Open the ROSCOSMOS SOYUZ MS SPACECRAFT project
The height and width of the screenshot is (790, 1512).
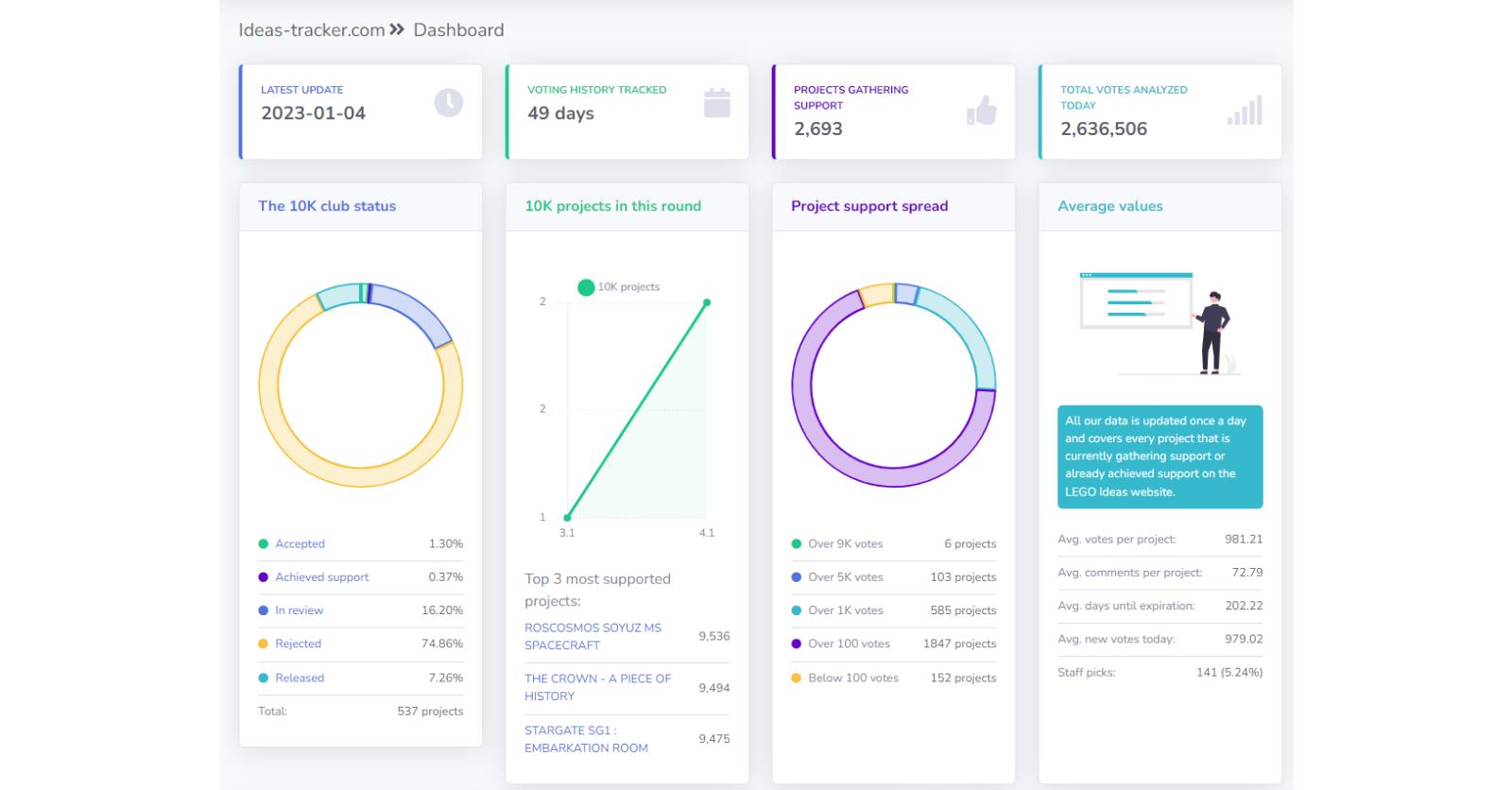(x=593, y=636)
